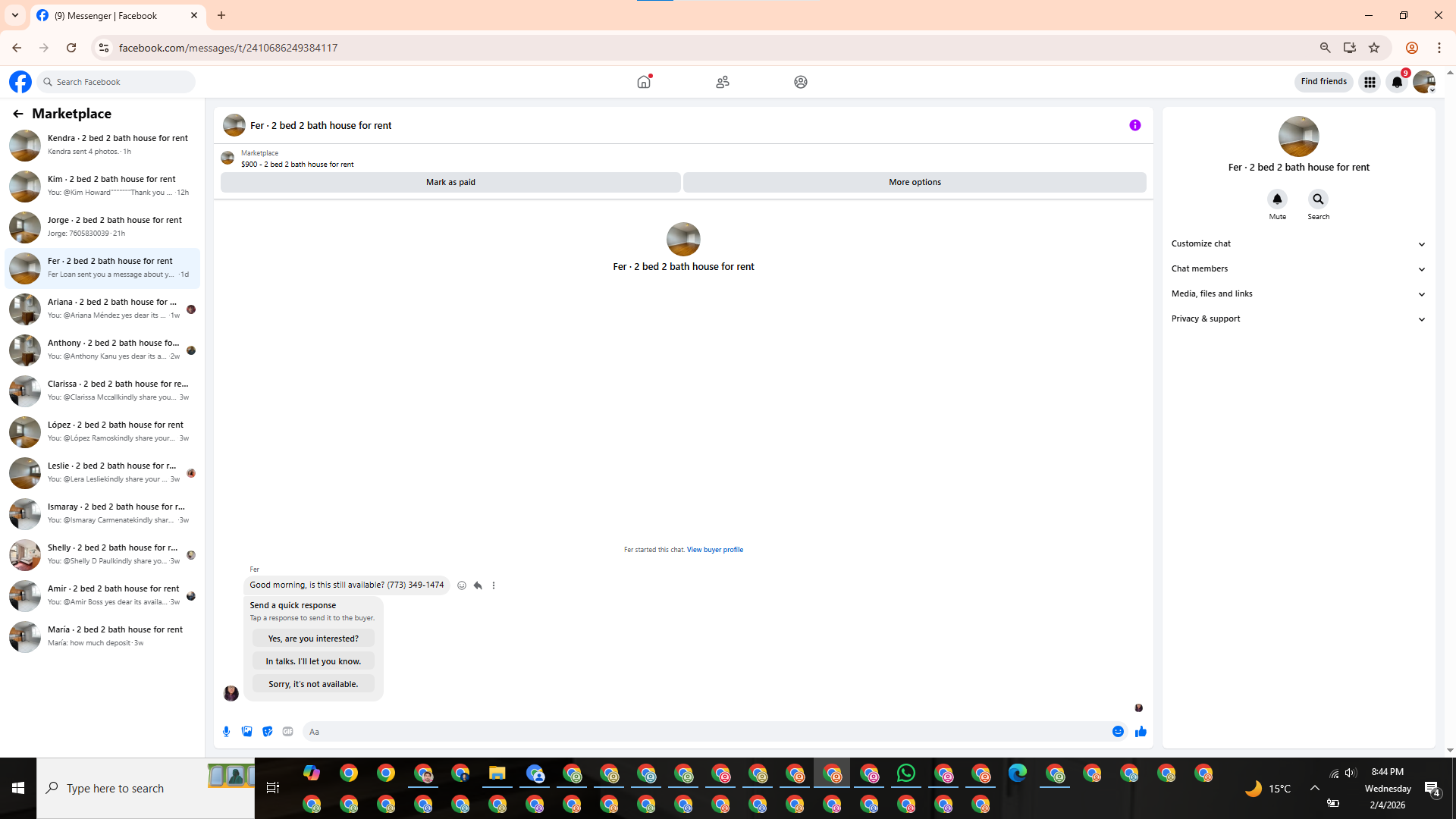1456x819 pixels.
Task: Expand Customize chat section
Action: 1298,244
